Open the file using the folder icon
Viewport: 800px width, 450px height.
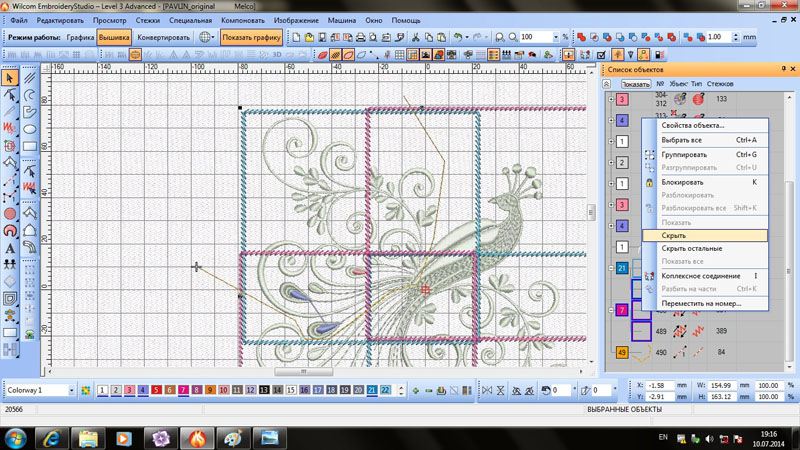point(310,37)
